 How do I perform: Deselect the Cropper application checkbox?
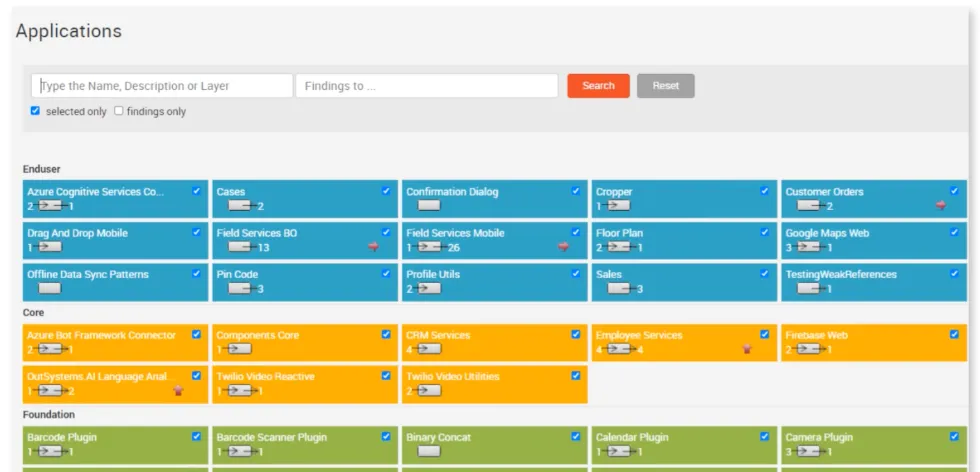(x=765, y=190)
